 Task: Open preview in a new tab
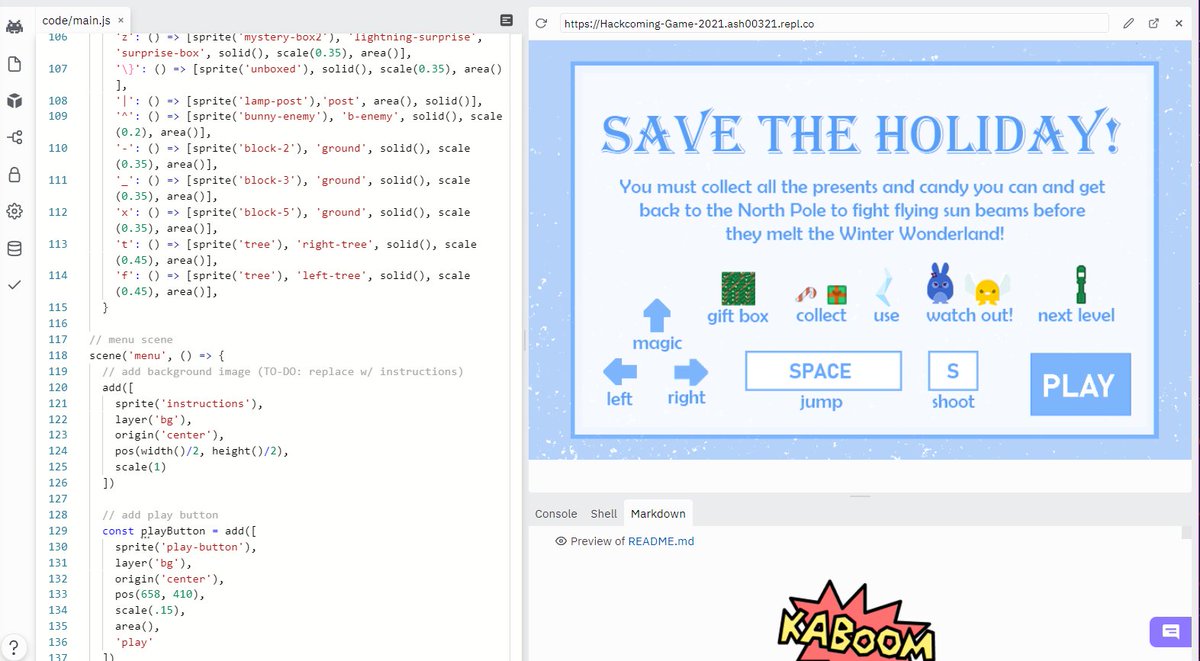[x=1153, y=22]
